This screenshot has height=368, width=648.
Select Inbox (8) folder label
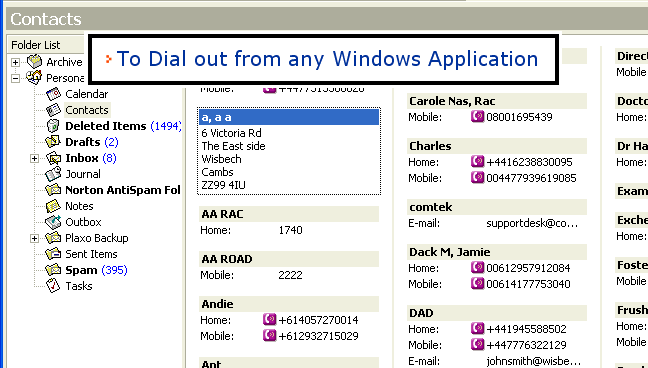coord(91,158)
